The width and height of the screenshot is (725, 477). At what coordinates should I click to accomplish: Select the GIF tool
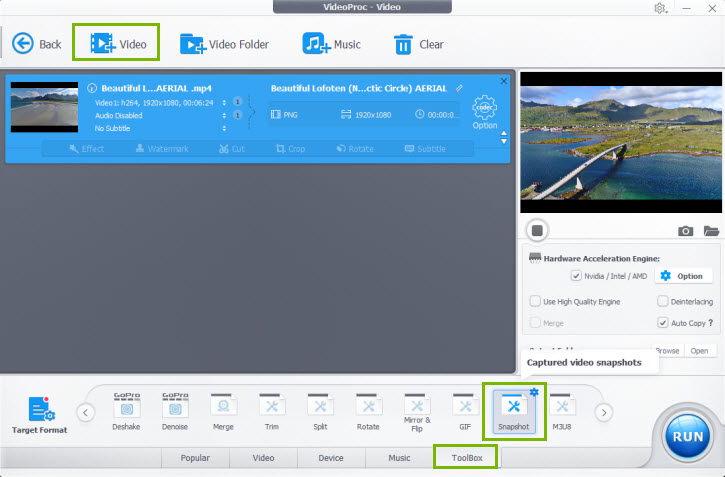(x=465, y=411)
